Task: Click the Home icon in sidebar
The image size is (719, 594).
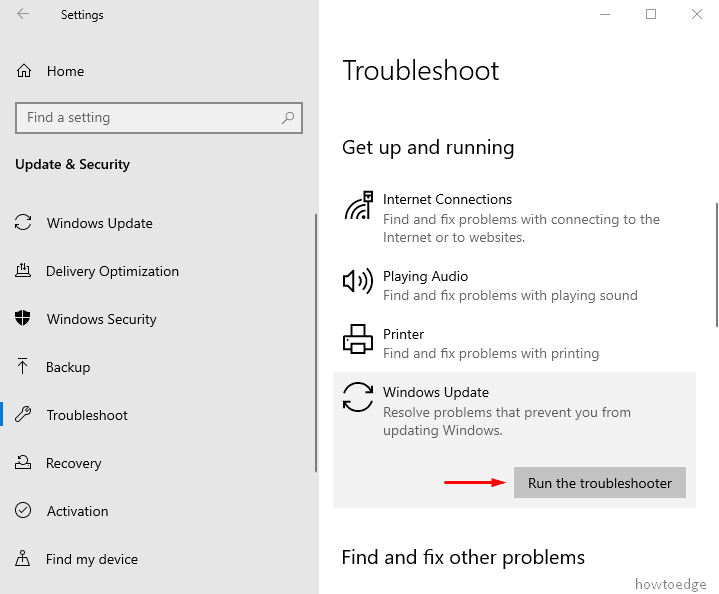Action: coord(24,71)
